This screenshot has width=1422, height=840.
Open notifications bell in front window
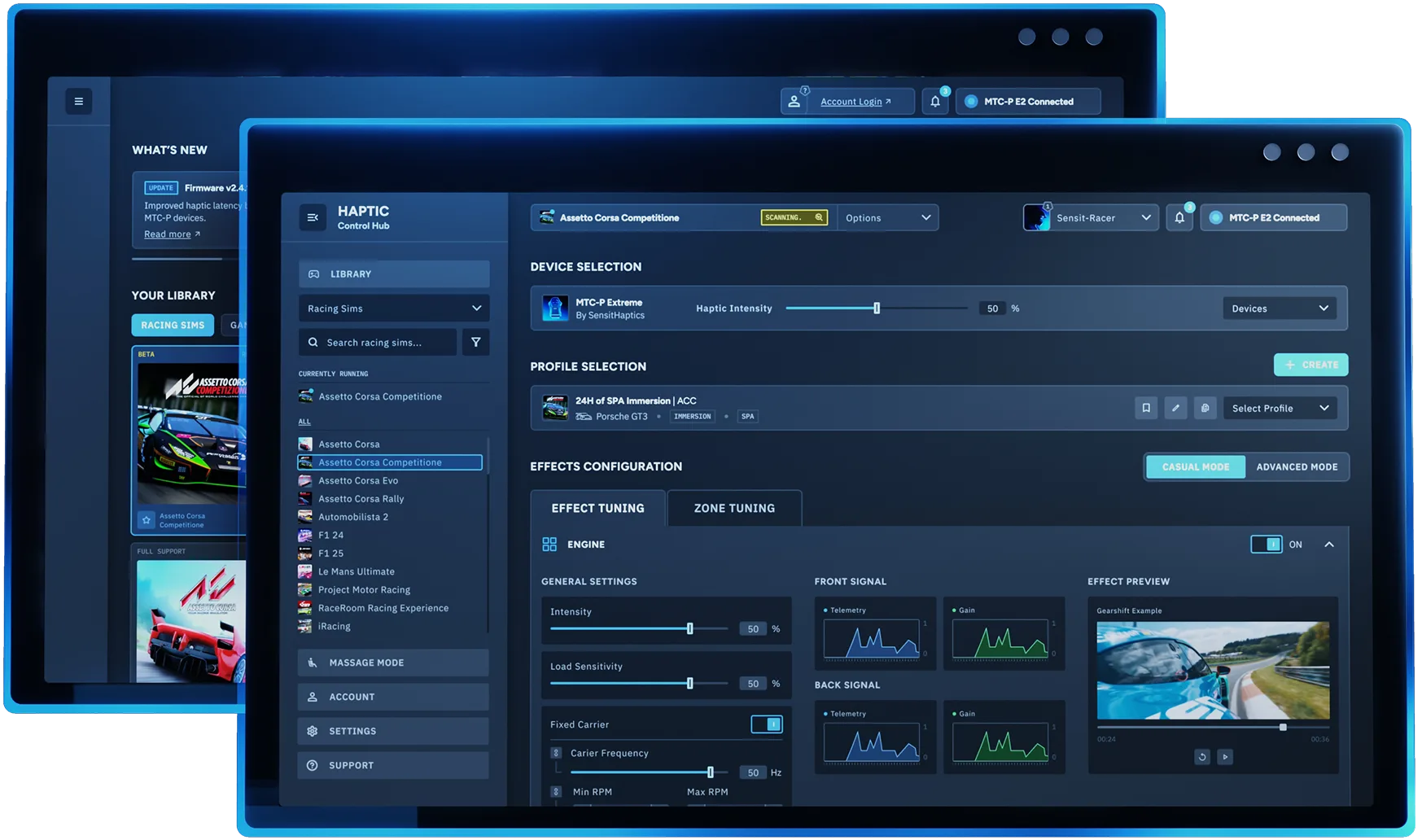(x=1179, y=217)
